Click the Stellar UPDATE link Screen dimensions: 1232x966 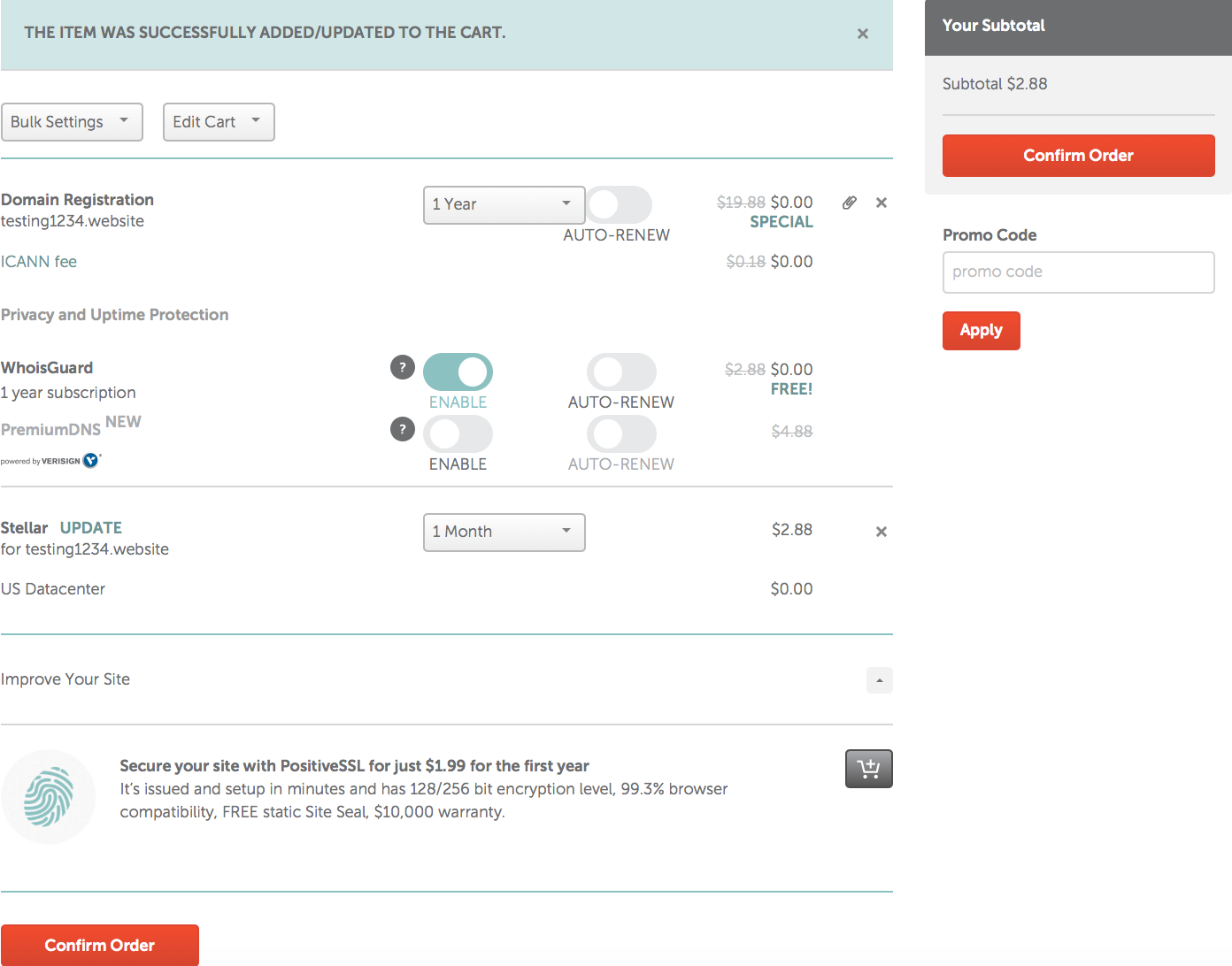[91, 528]
